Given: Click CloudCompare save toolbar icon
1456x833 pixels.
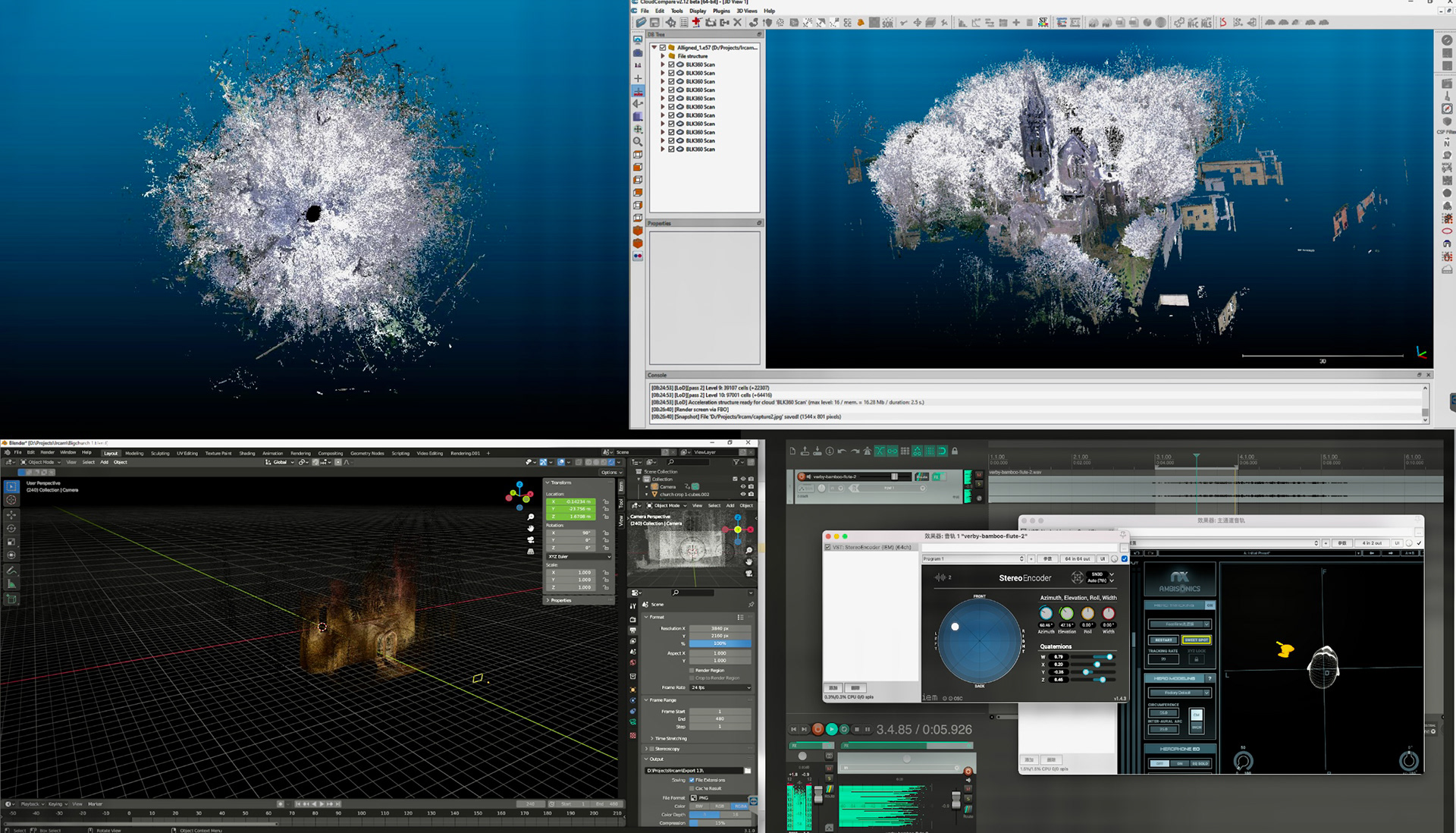Looking at the screenshot, I should 654,23.
